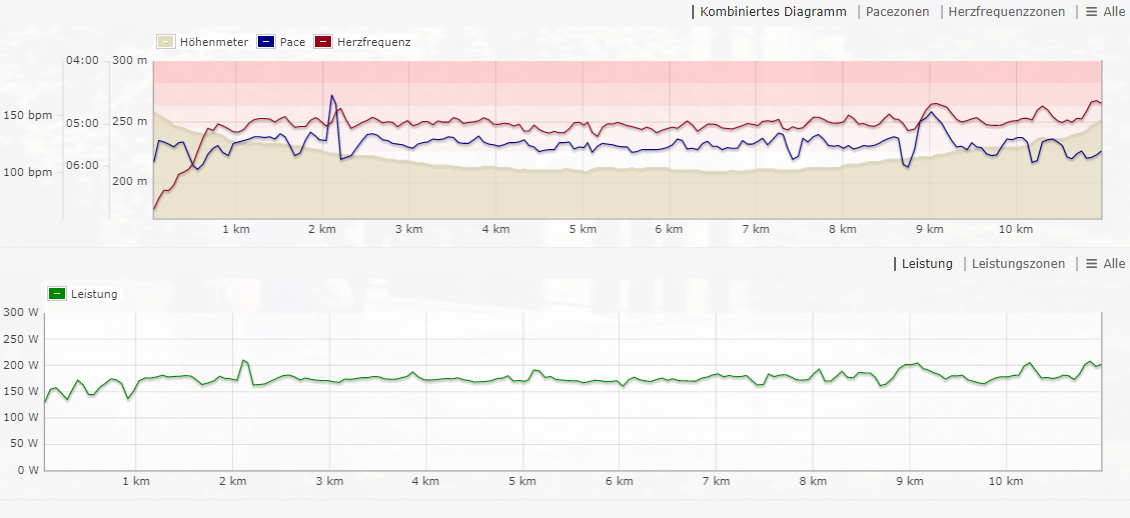Viewport: 1130px width, 518px height.
Task: Click the power peak just after 2 km
Action: (243, 360)
